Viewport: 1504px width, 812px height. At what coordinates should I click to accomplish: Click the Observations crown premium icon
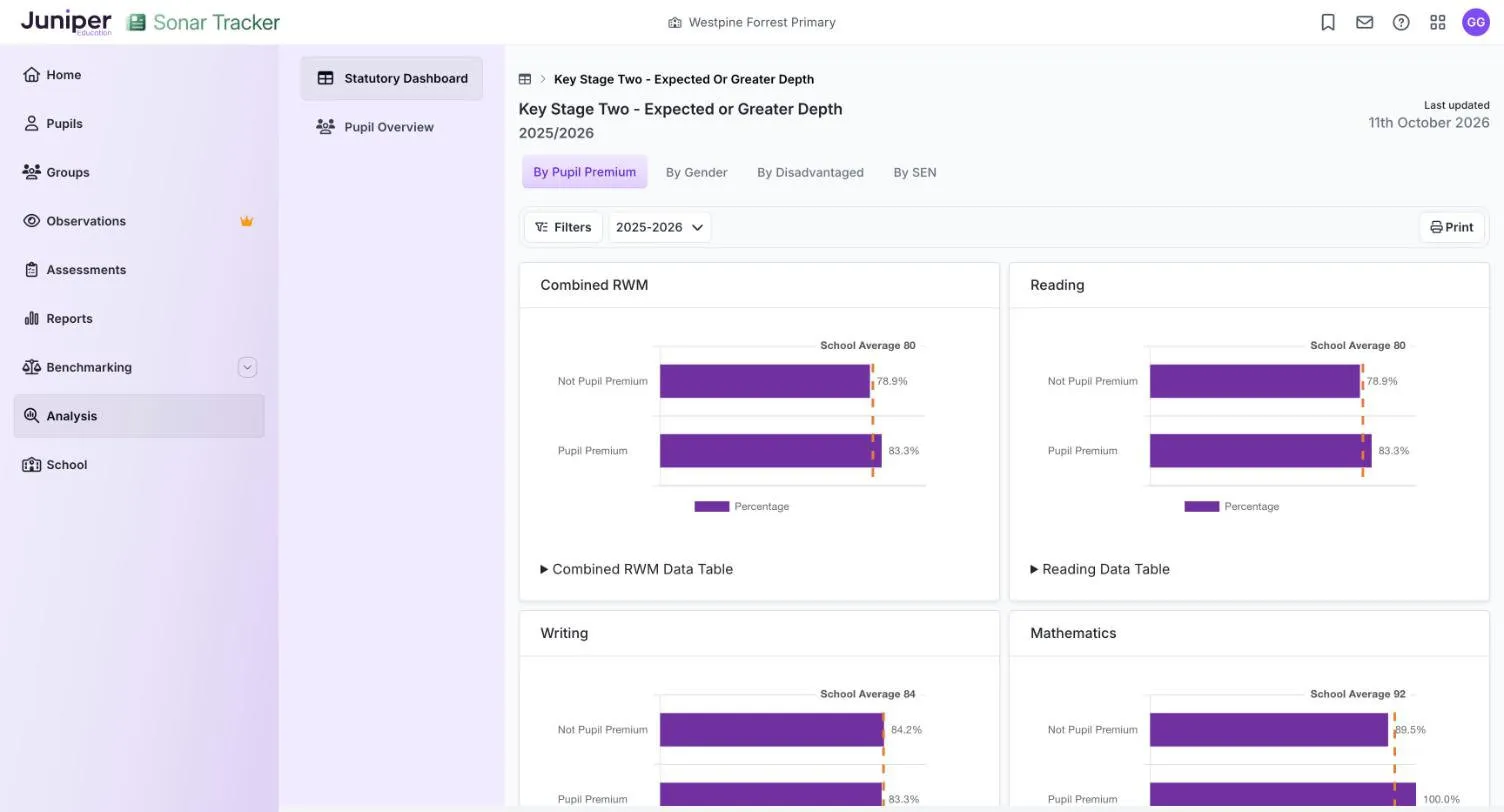246,221
